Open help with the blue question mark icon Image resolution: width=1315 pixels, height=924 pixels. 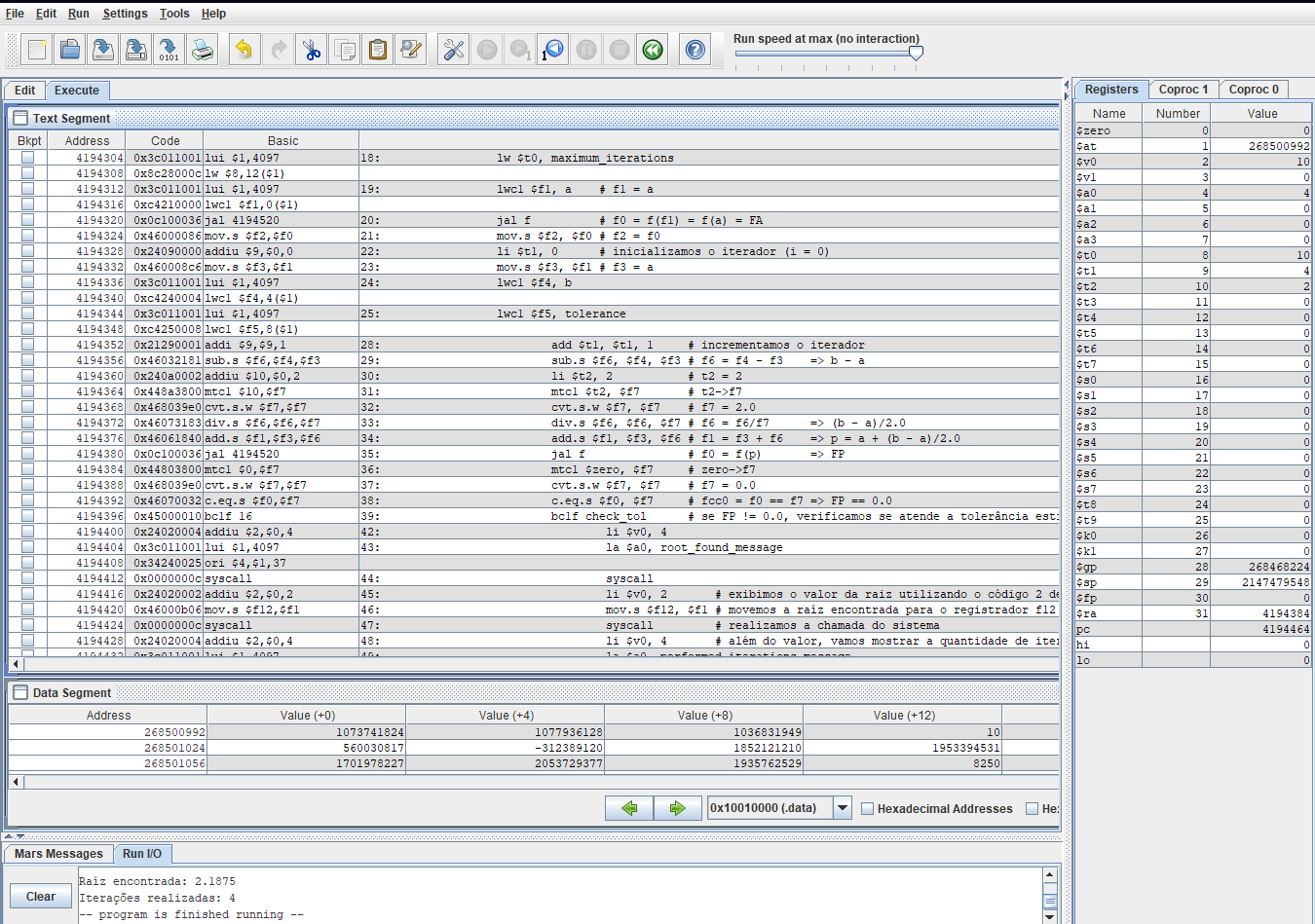click(695, 50)
